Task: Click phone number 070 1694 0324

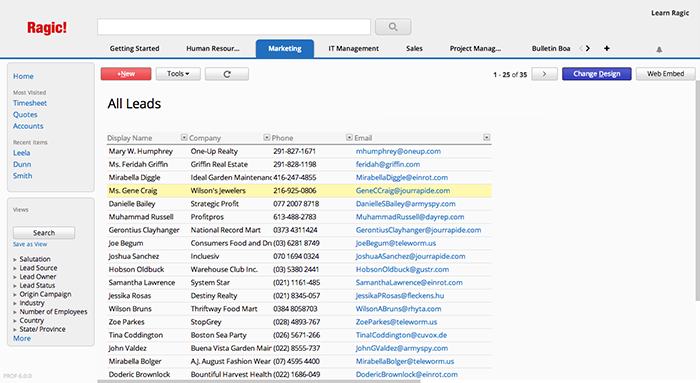Action: pos(296,256)
